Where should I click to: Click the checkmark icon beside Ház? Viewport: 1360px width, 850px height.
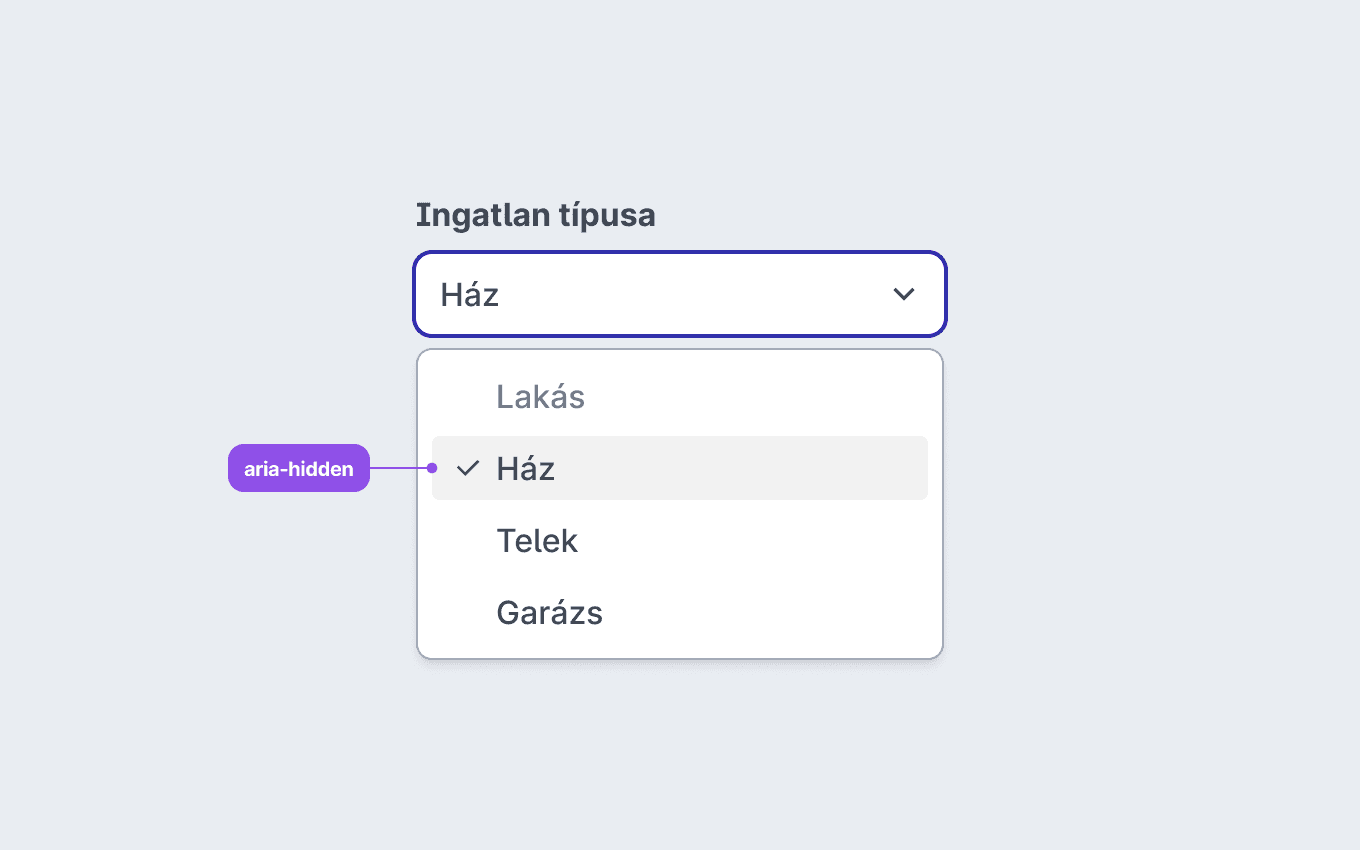[468, 468]
